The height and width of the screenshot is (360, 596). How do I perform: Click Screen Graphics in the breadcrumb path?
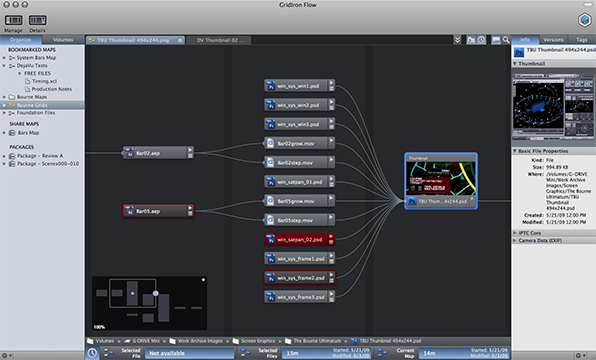tap(258, 341)
